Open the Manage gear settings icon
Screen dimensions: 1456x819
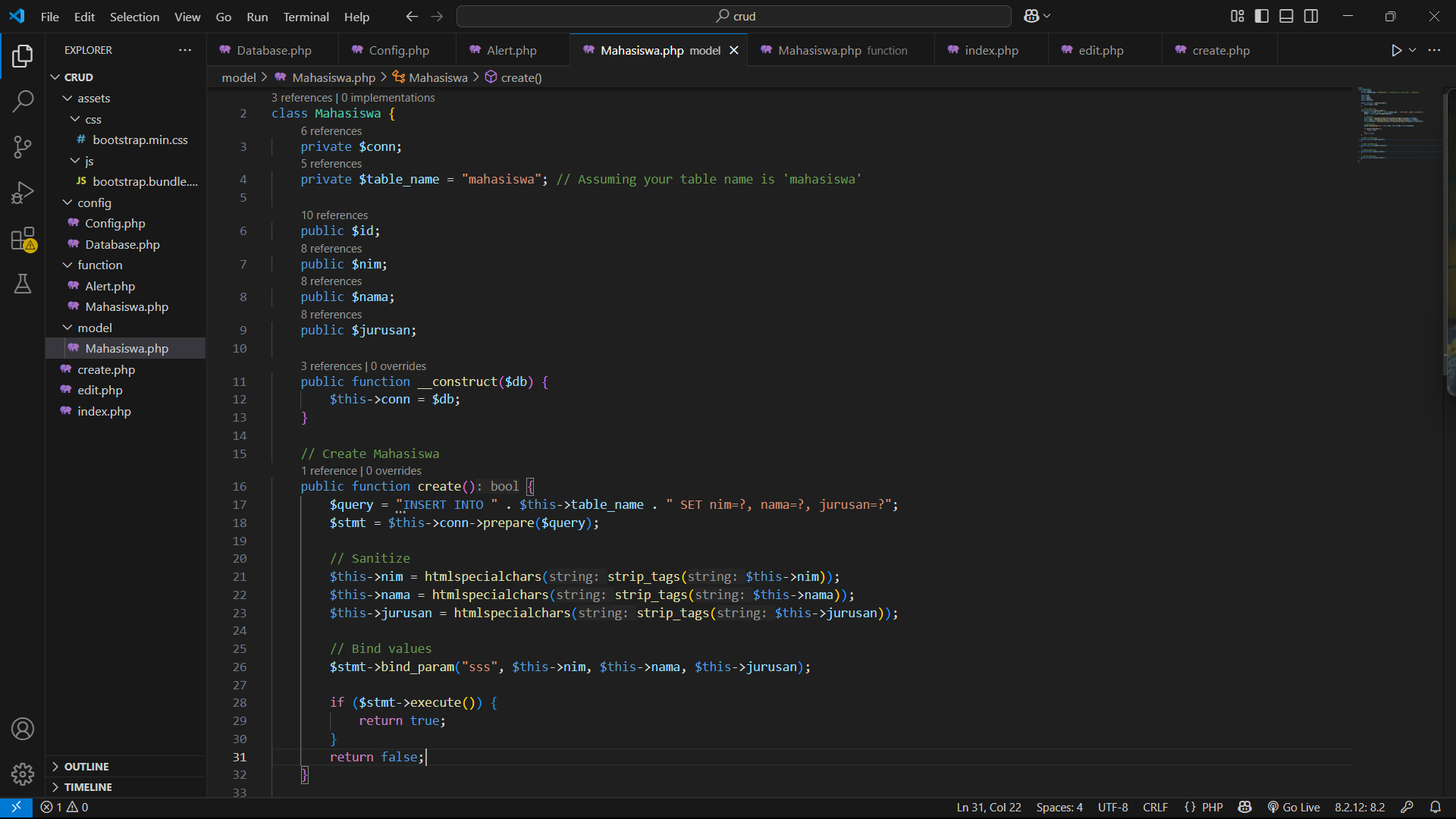pos(23,773)
